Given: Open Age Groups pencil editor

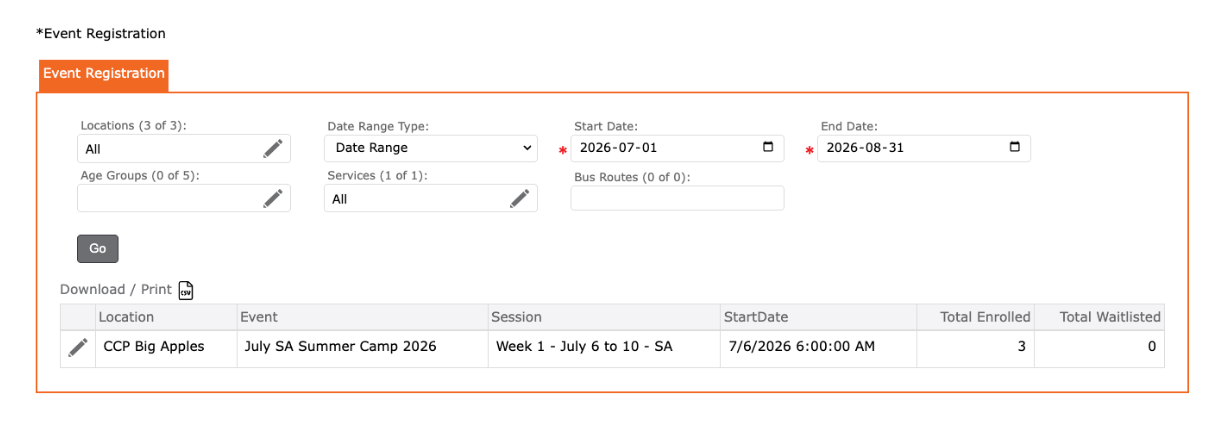Looking at the screenshot, I should pos(273,198).
